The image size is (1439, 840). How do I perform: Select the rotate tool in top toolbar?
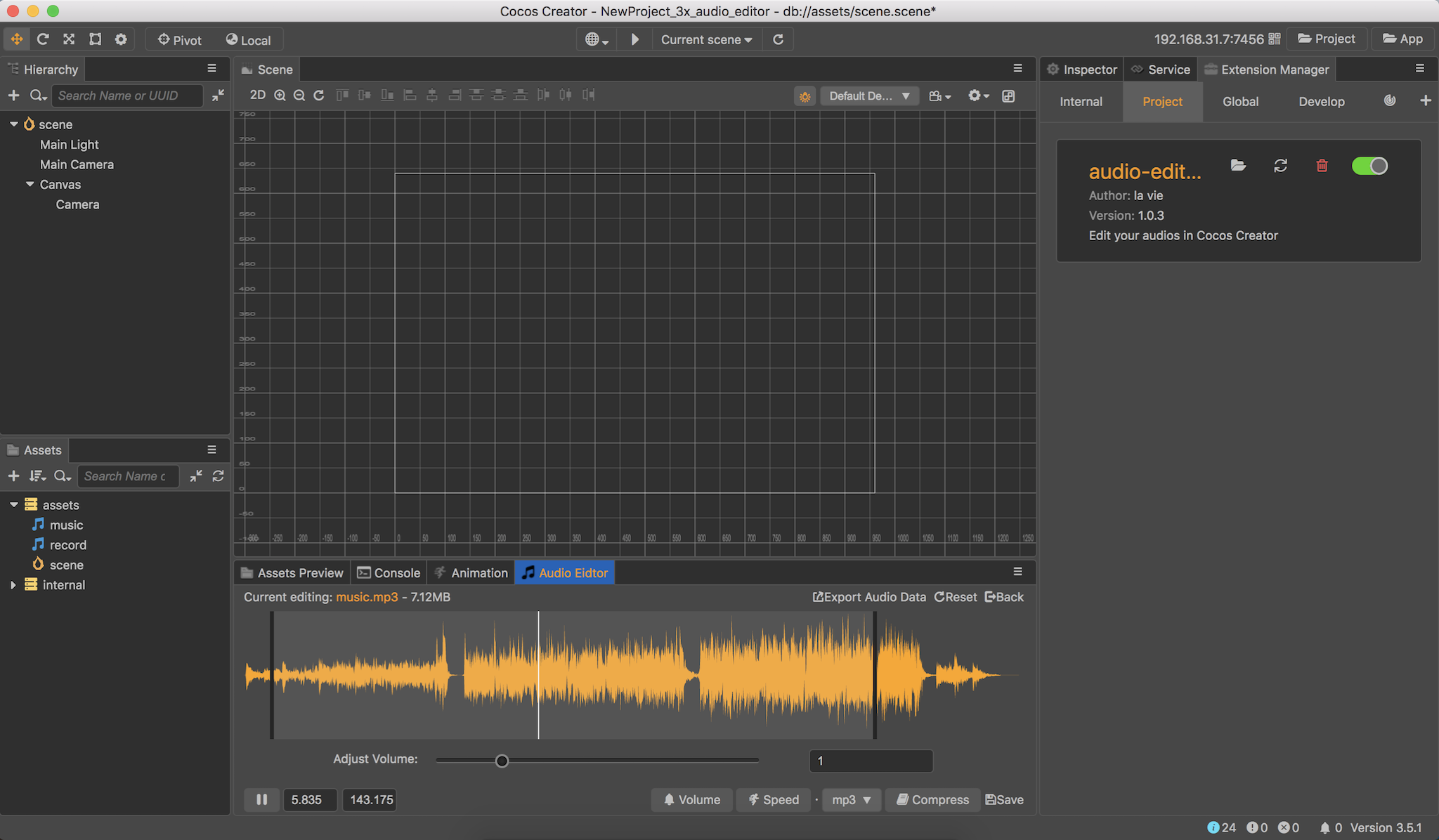tap(43, 39)
